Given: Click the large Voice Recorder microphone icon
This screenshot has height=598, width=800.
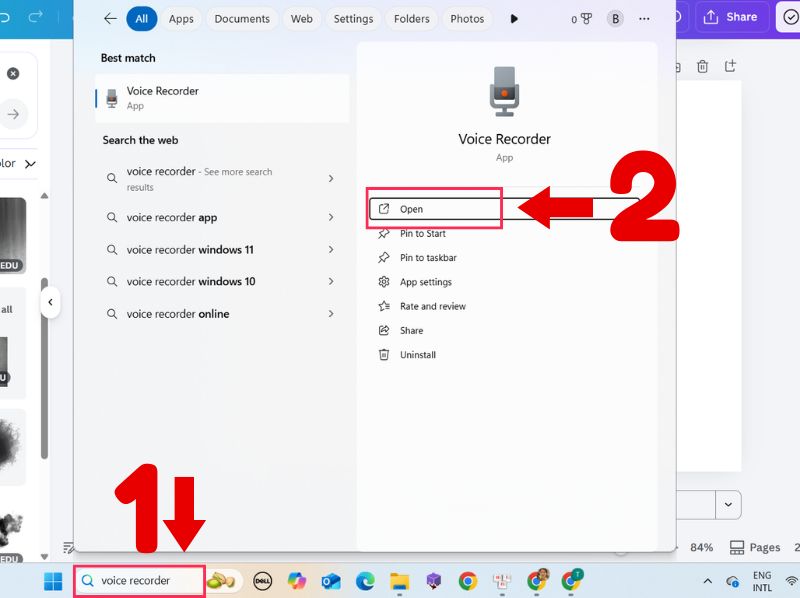Looking at the screenshot, I should pyautogui.click(x=504, y=92).
